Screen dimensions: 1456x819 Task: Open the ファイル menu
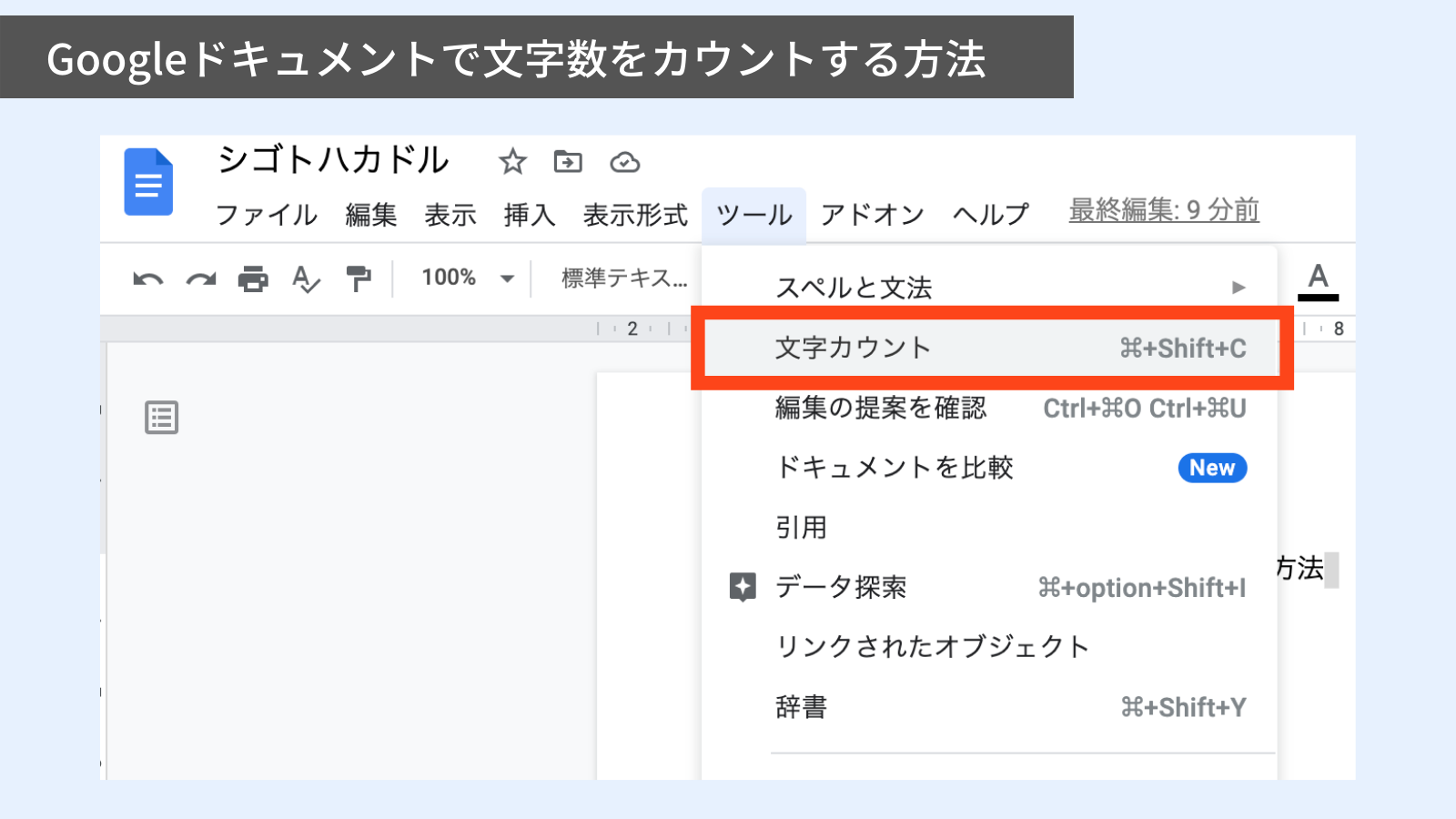point(266,215)
